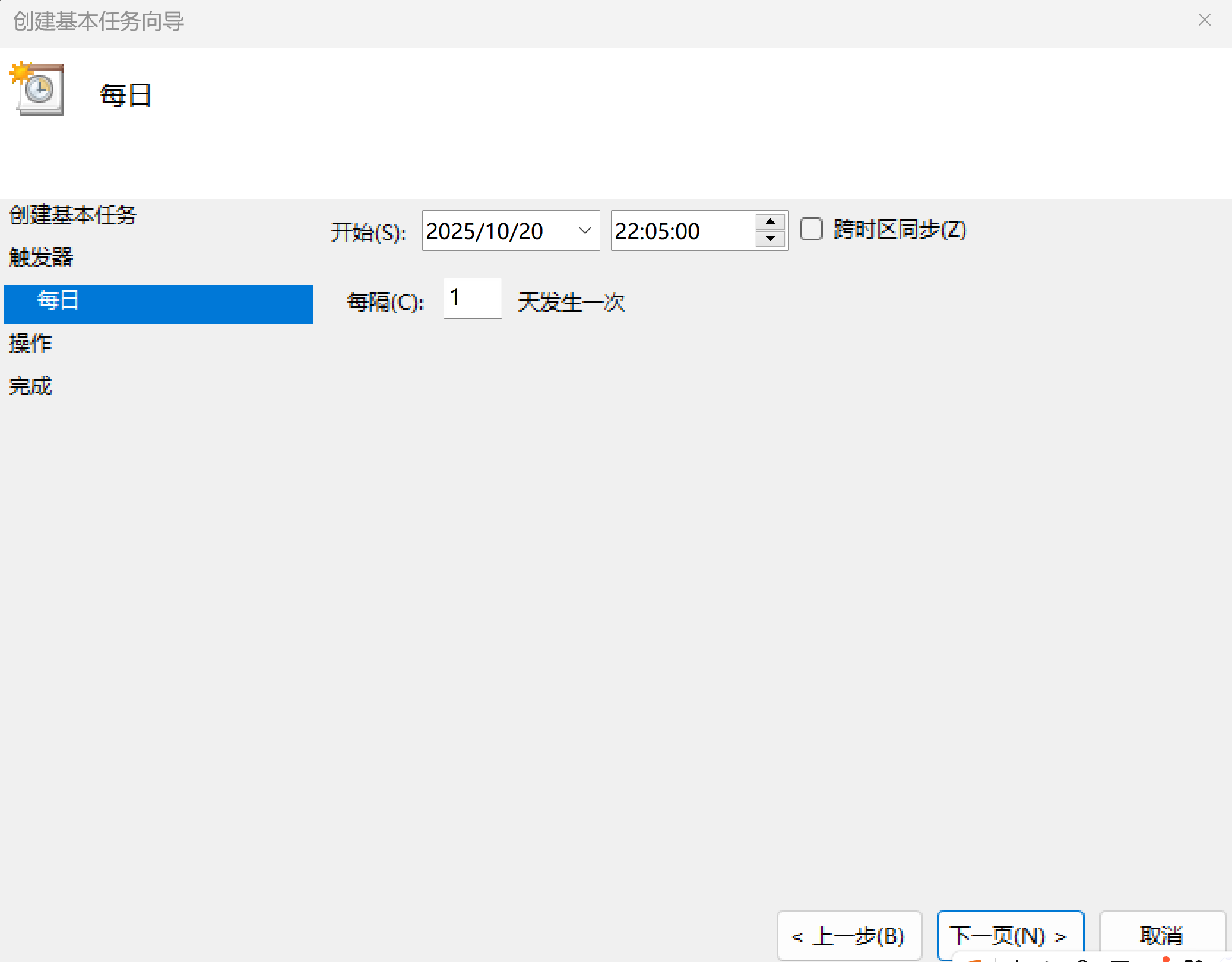The height and width of the screenshot is (962, 1232).
Task: Click the 开始(S) label
Action: 368,232
